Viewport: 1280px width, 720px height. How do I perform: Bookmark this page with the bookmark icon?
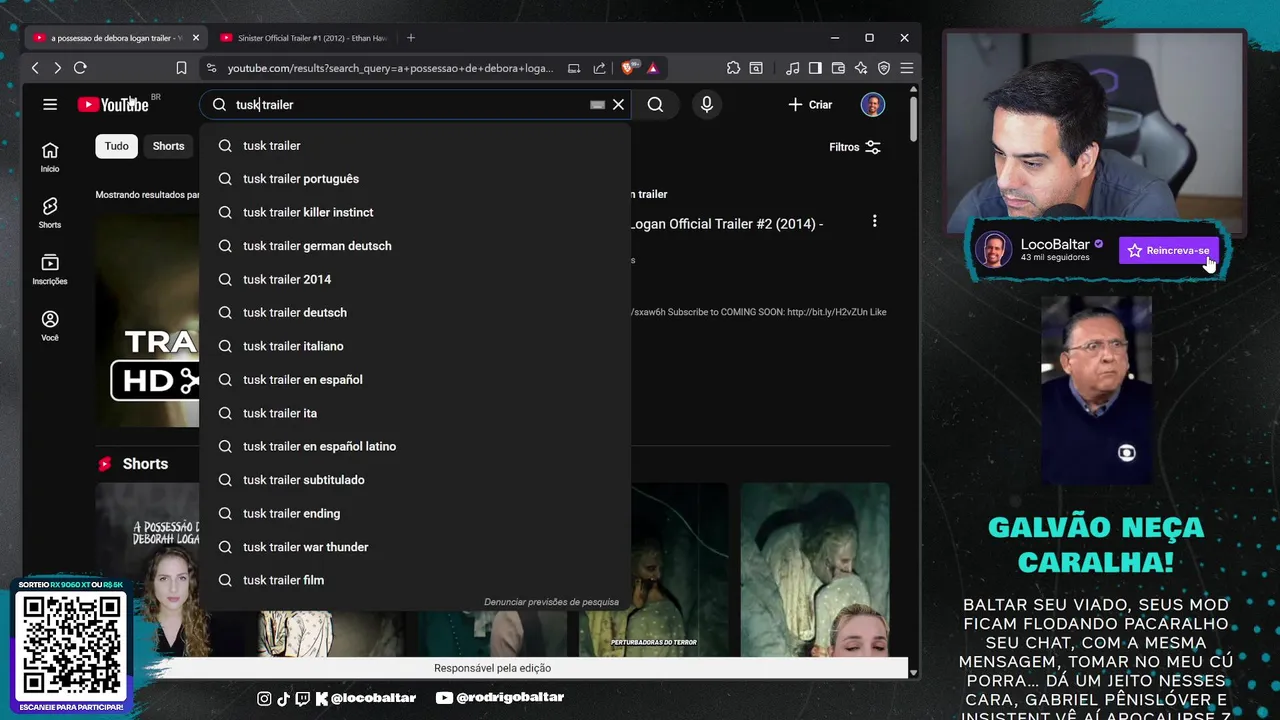181,68
